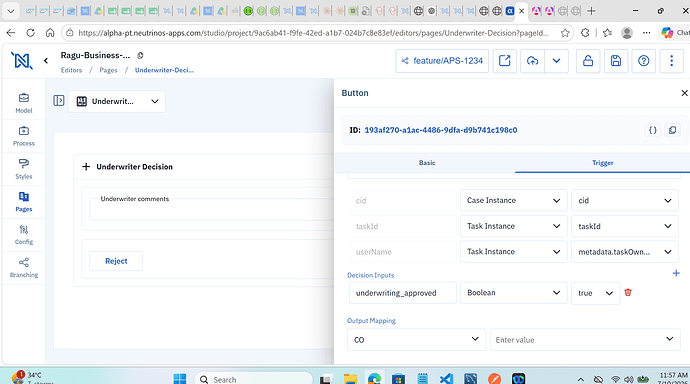Toggle the left panel collapse icon
This screenshot has height=384, width=690.
click(59, 101)
